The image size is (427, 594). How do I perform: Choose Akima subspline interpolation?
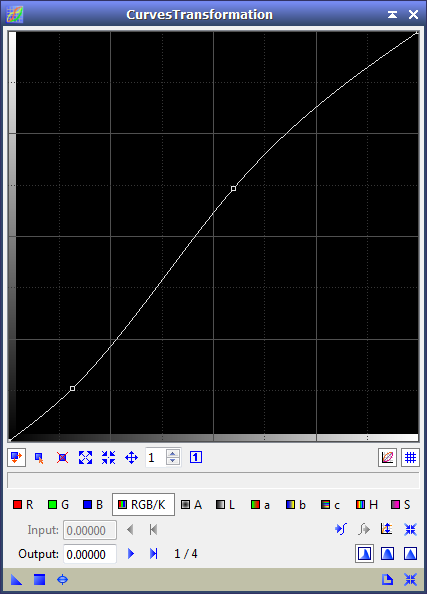(364, 554)
